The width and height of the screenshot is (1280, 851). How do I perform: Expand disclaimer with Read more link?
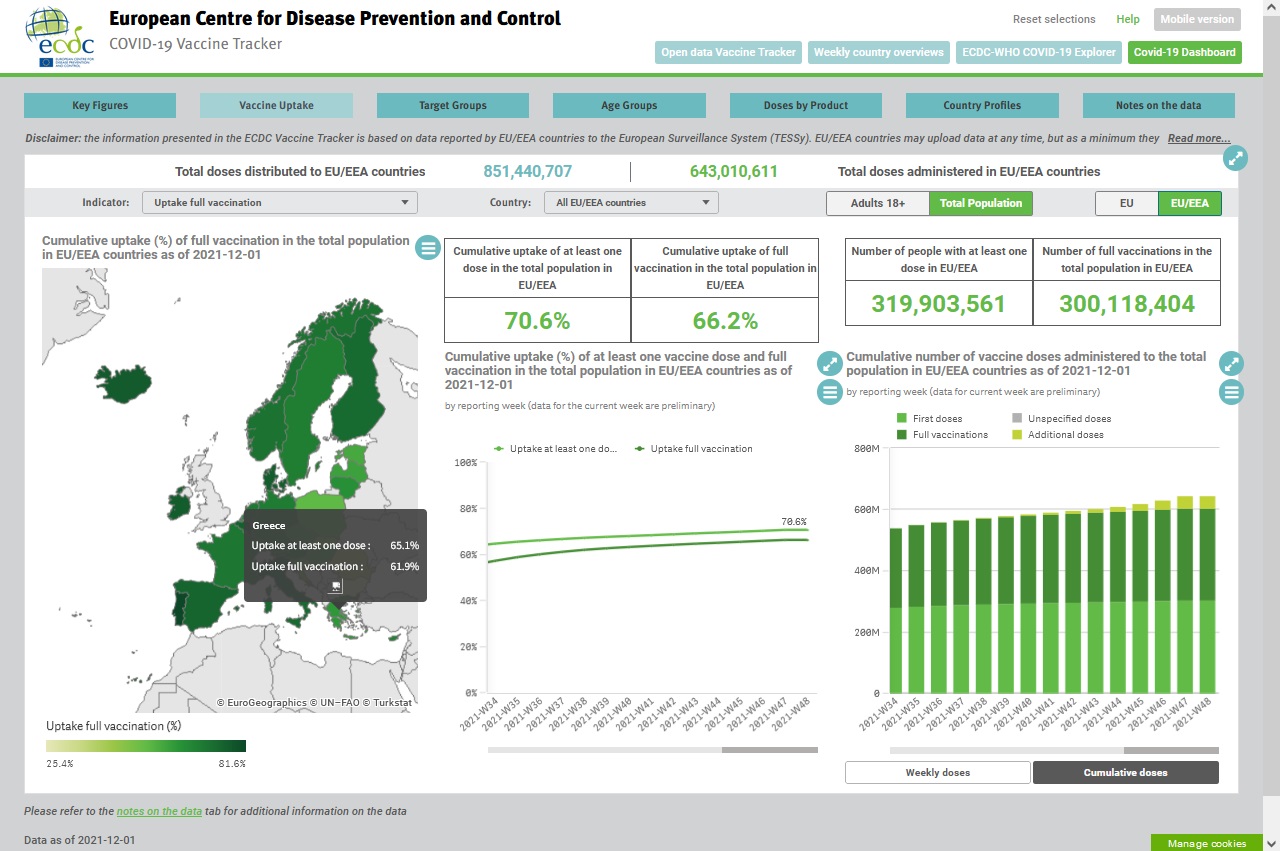click(1198, 138)
